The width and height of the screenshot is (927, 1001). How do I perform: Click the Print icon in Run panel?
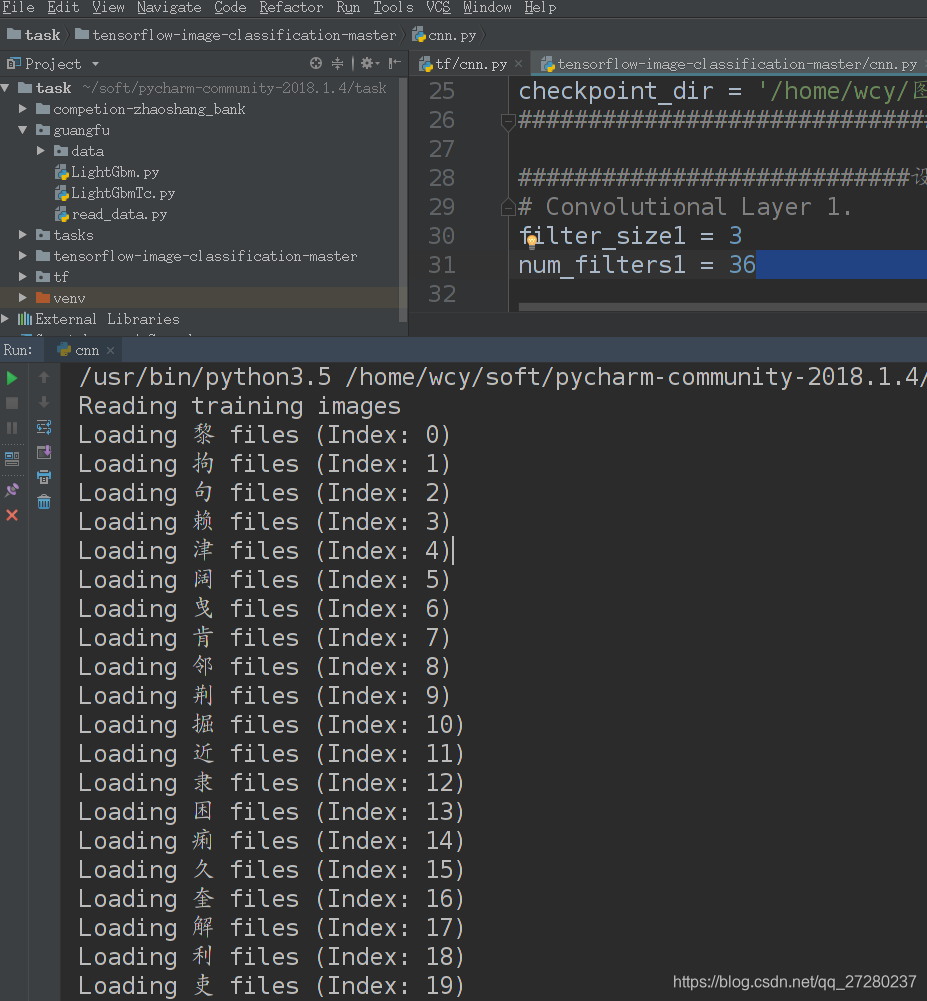pos(44,477)
